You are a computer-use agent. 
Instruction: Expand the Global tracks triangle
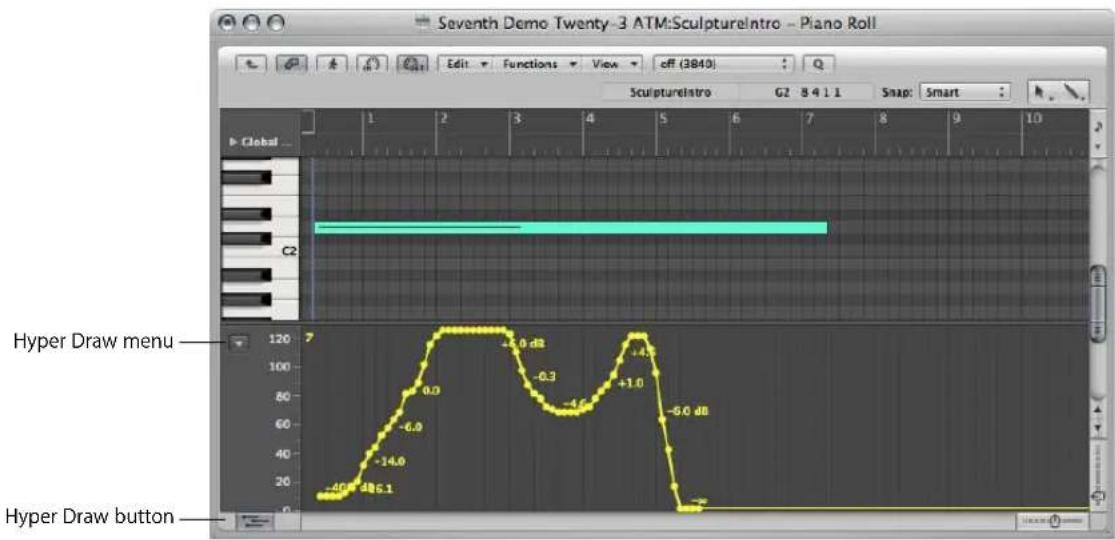point(234,141)
